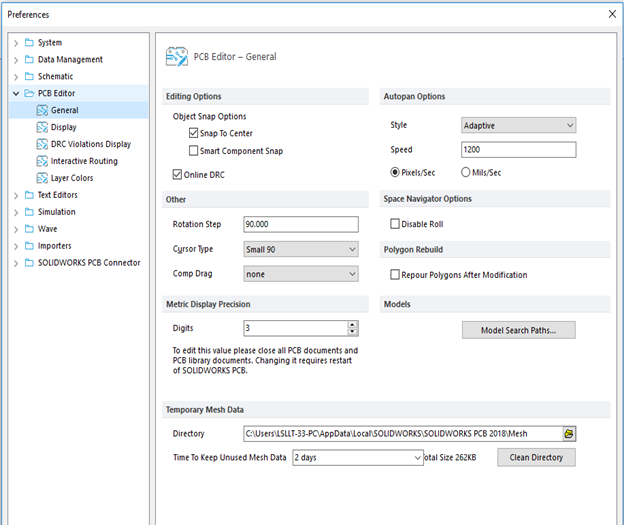Open the Cursor Type dropdown
Image resolution: width=624 pixels, height=525 pixels.
pos(301,250)
